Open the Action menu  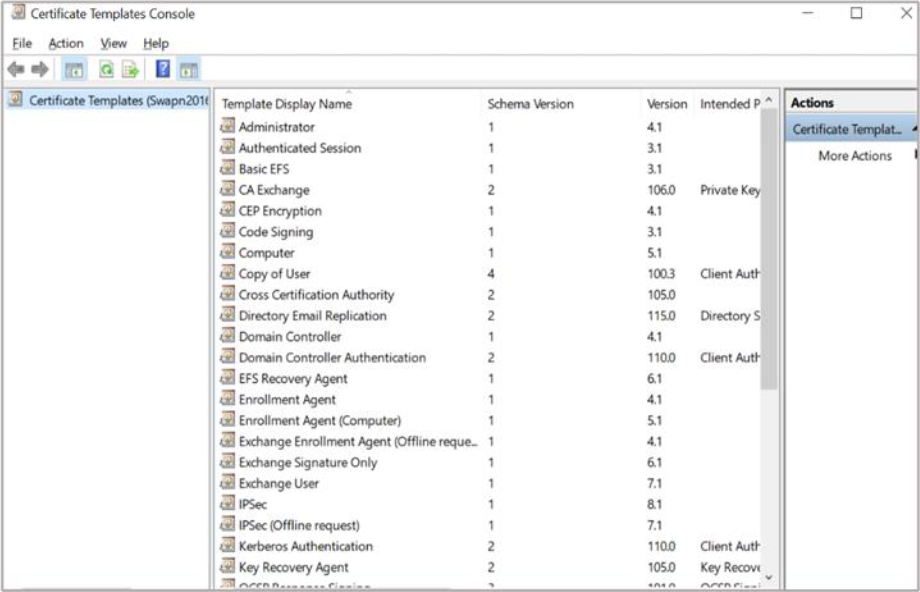66,44
